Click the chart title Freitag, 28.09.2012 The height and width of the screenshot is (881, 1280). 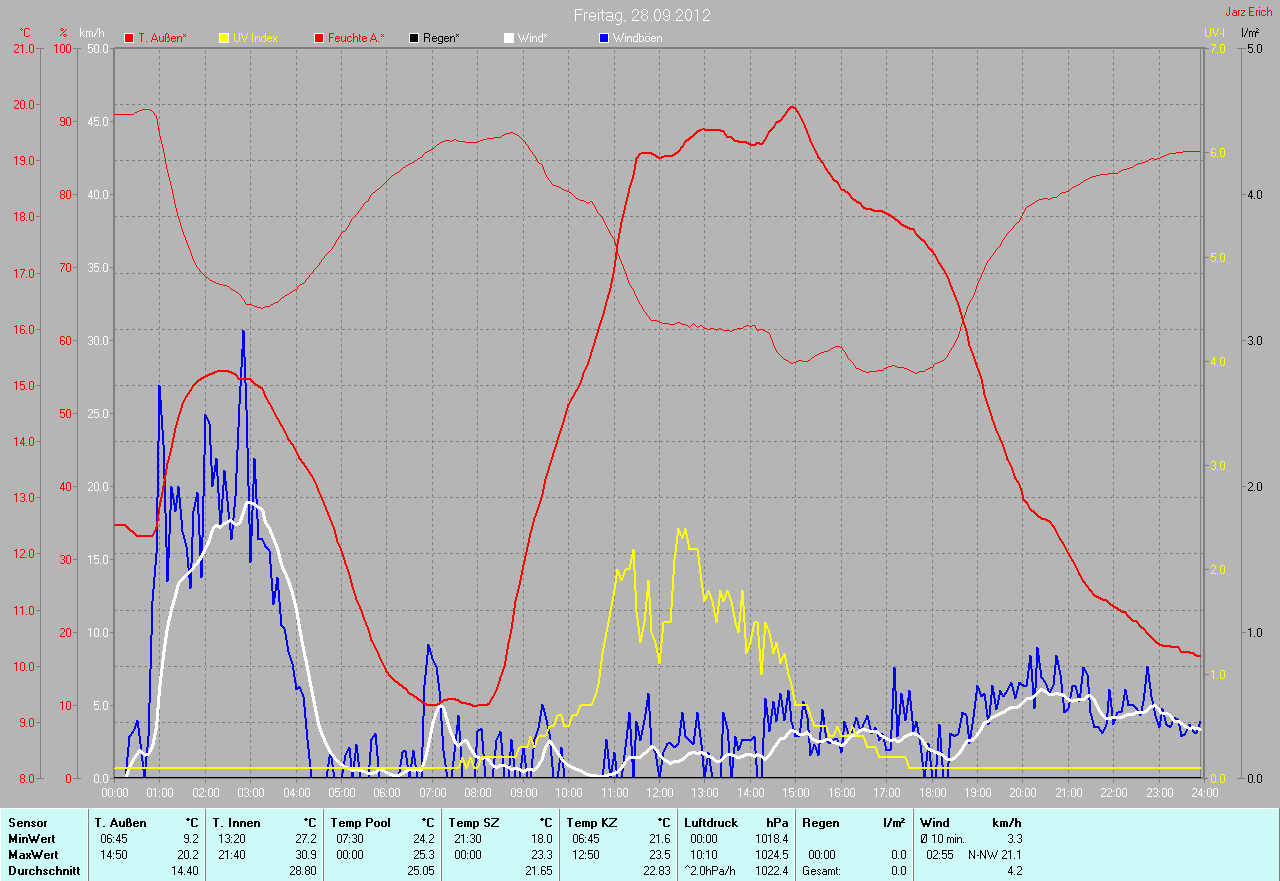pyautogui.click(x=642, y=15)
